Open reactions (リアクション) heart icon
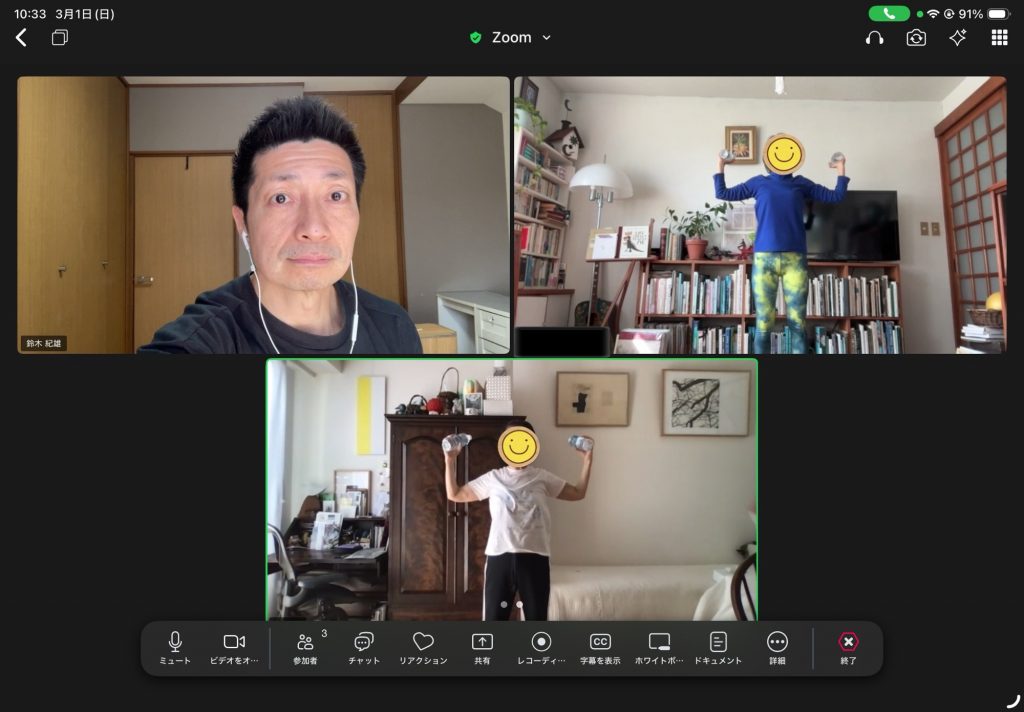 423,647
